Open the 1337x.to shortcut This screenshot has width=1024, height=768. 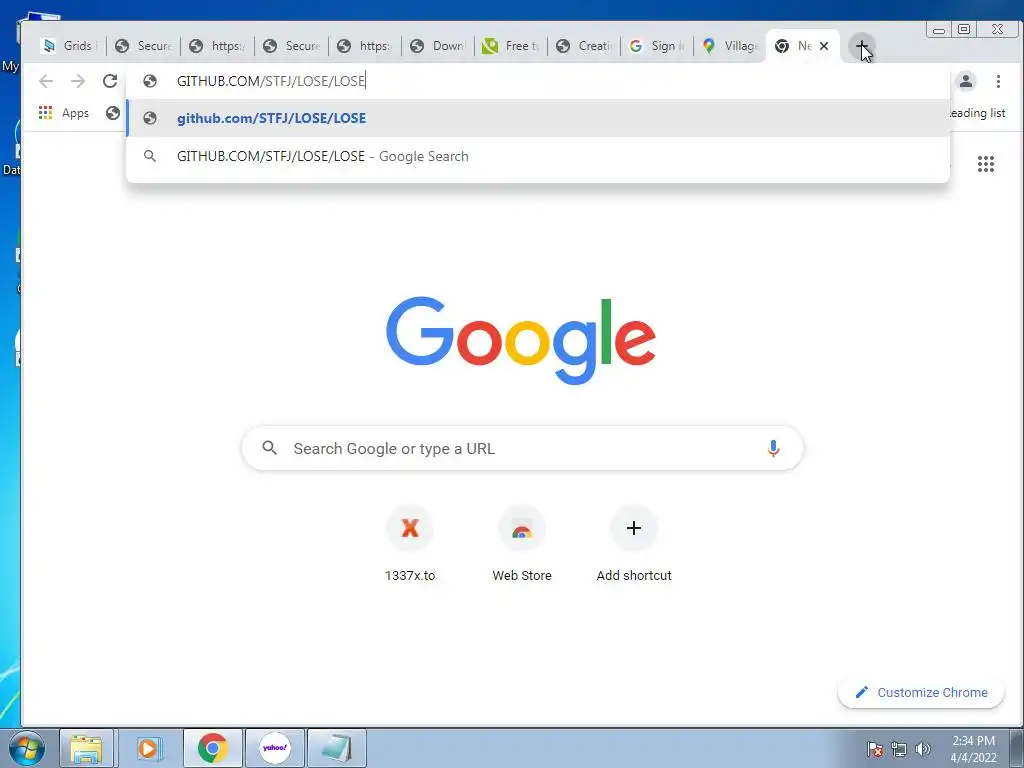tap(410, 544)
